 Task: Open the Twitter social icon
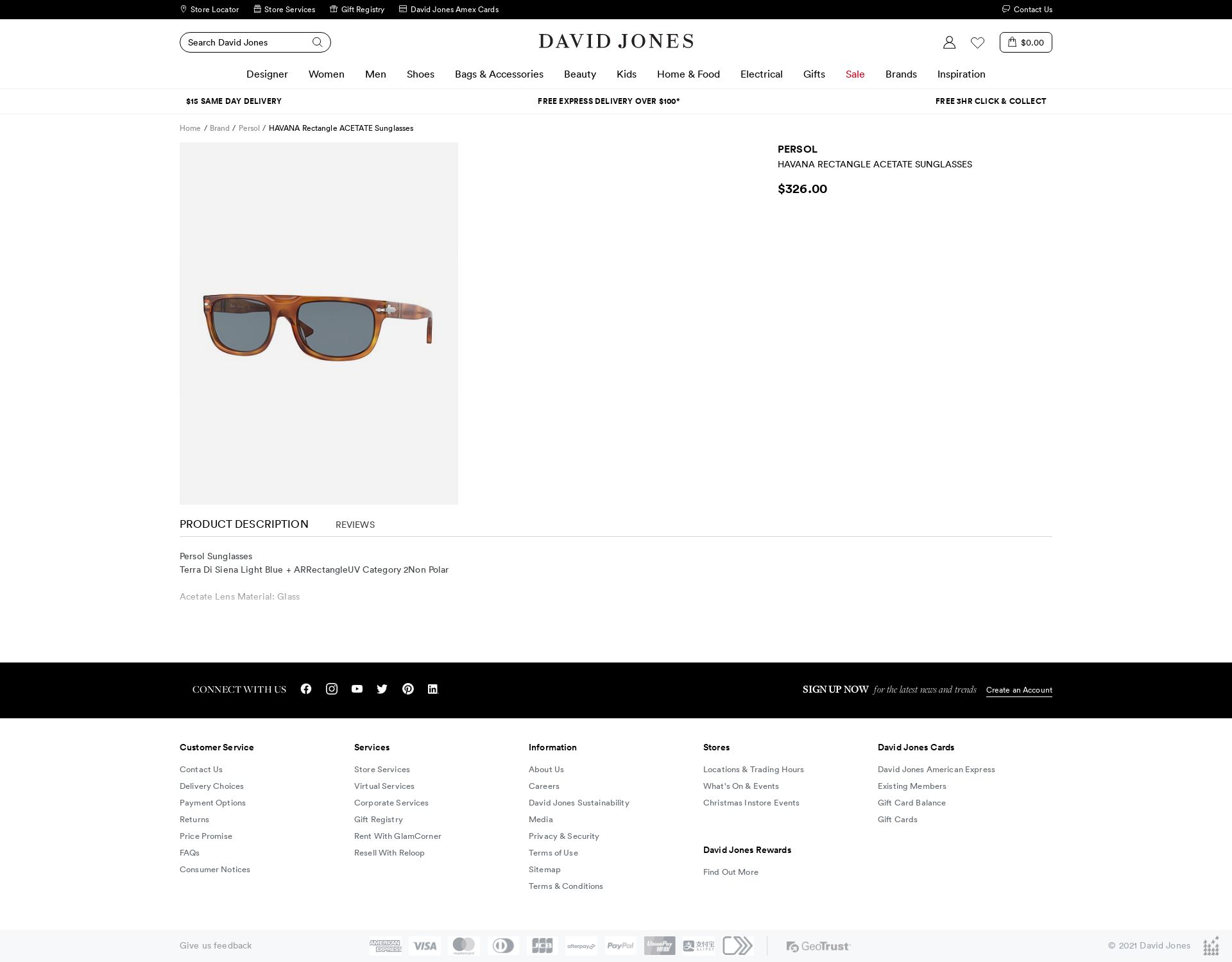[382, 689]
